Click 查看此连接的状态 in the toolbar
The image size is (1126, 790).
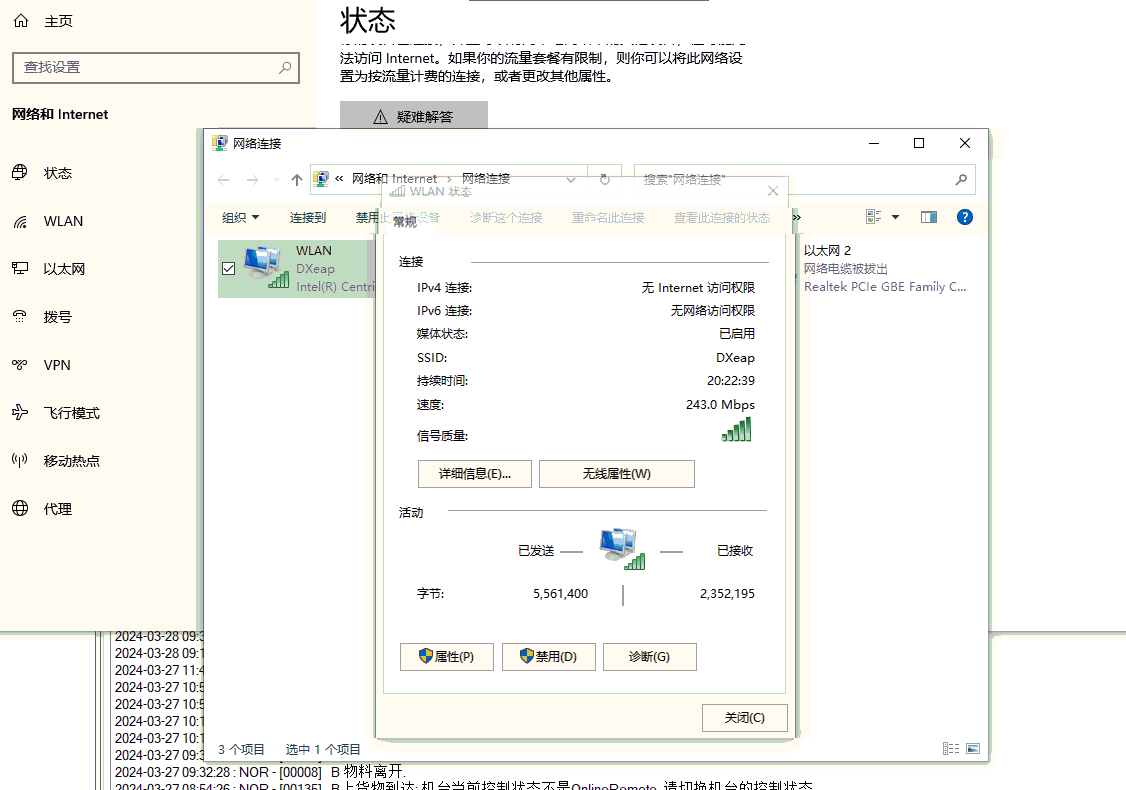click(722, 218)
